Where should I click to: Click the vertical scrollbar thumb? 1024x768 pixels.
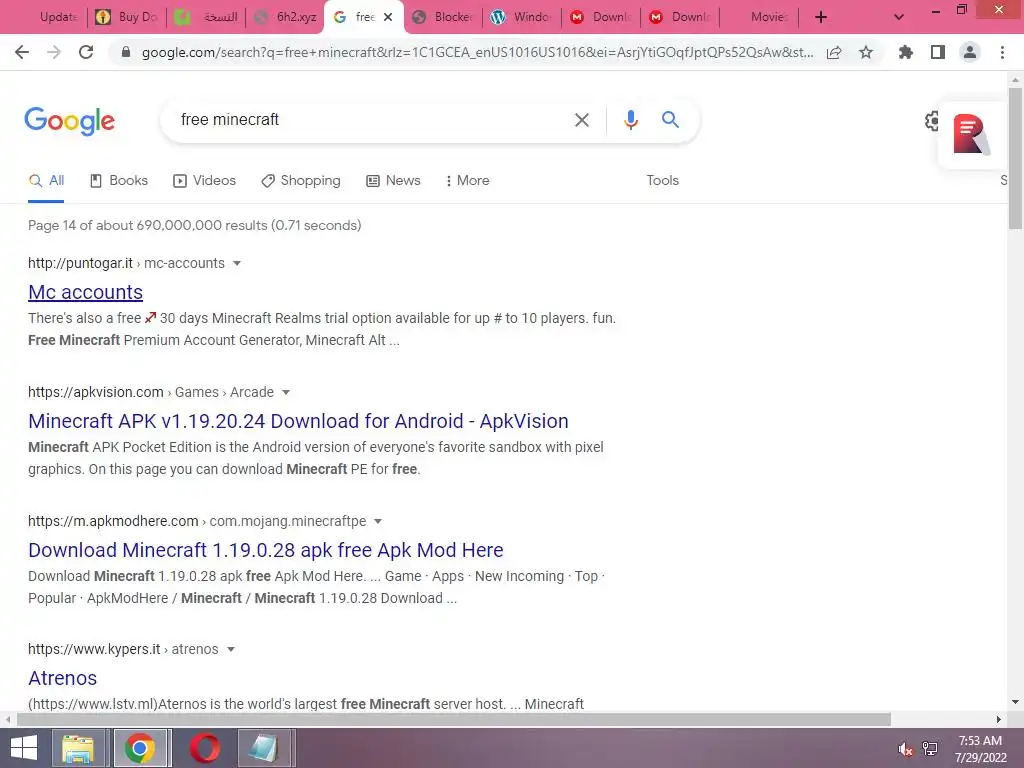(1015, 158)
